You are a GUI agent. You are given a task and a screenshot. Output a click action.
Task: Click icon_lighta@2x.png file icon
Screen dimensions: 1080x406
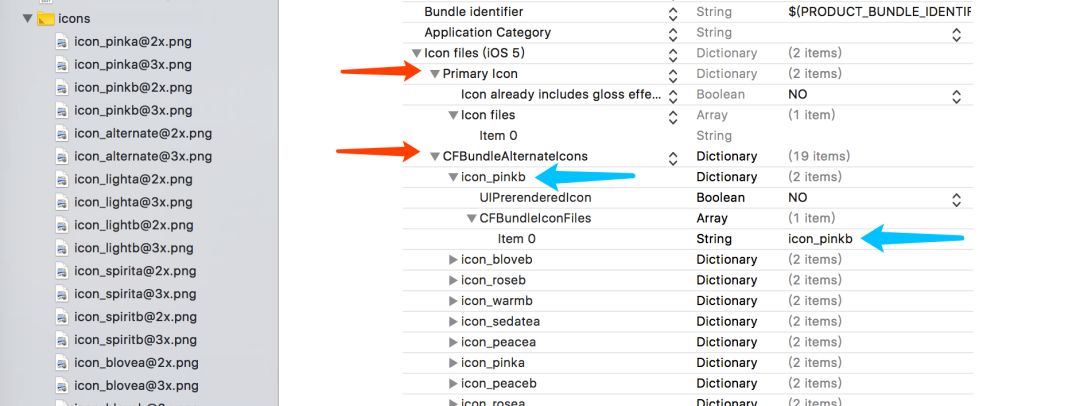point(62,179)
